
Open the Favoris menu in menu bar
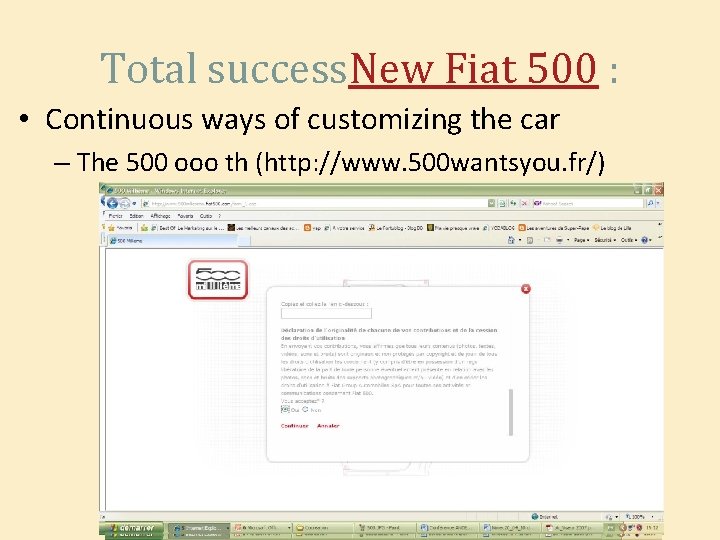tap(186, 216)
